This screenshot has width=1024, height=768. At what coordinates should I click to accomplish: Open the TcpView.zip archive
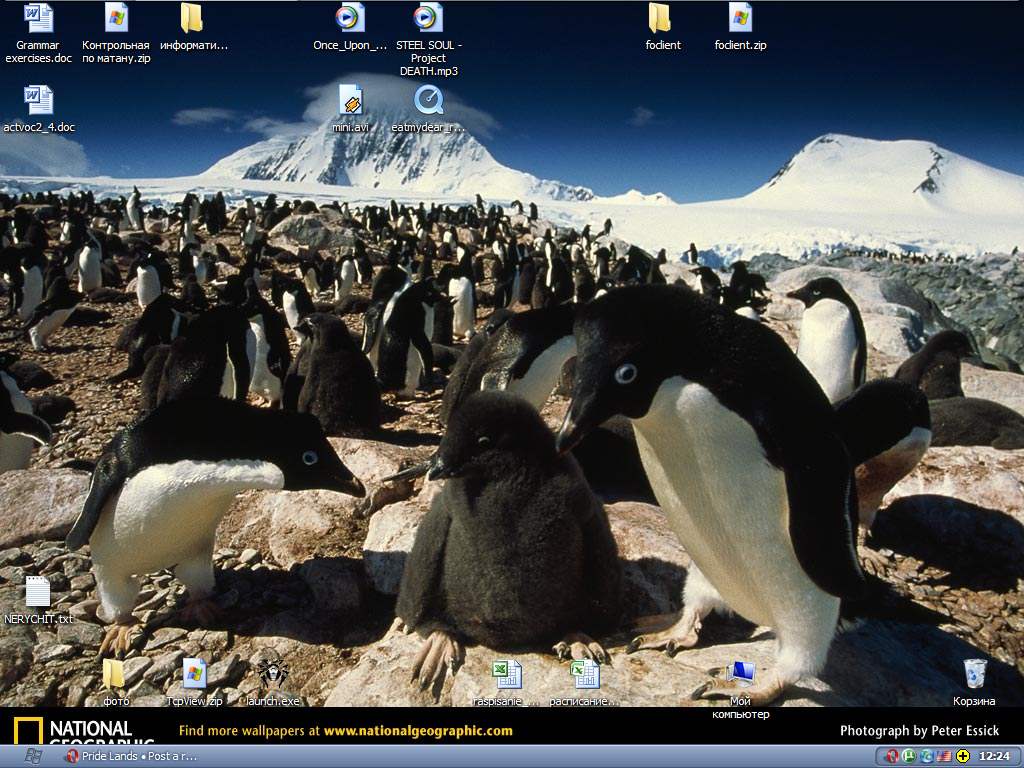coord(194,674)
